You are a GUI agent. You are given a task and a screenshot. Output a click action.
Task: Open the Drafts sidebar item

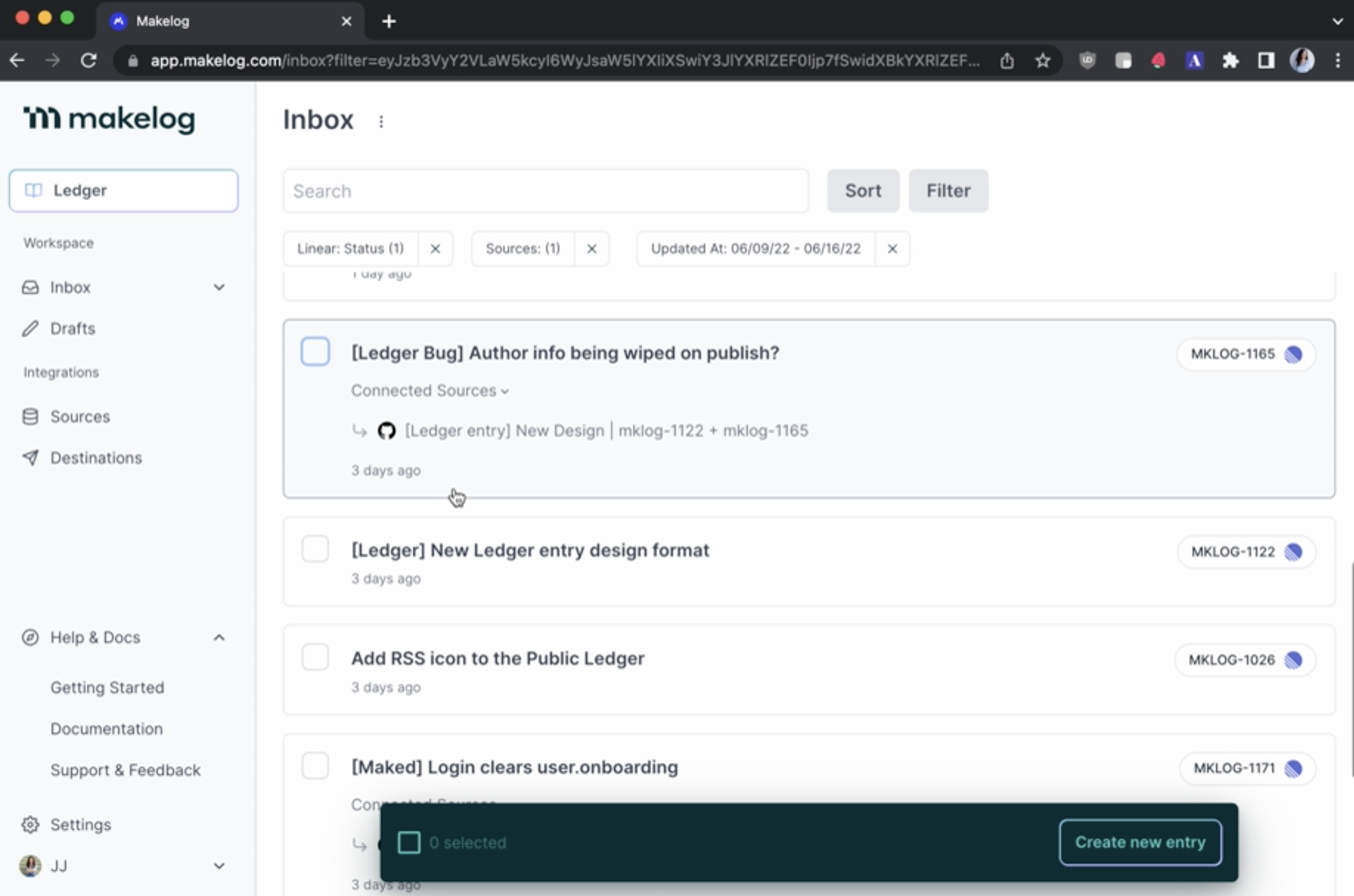click(x=72, y=329)
